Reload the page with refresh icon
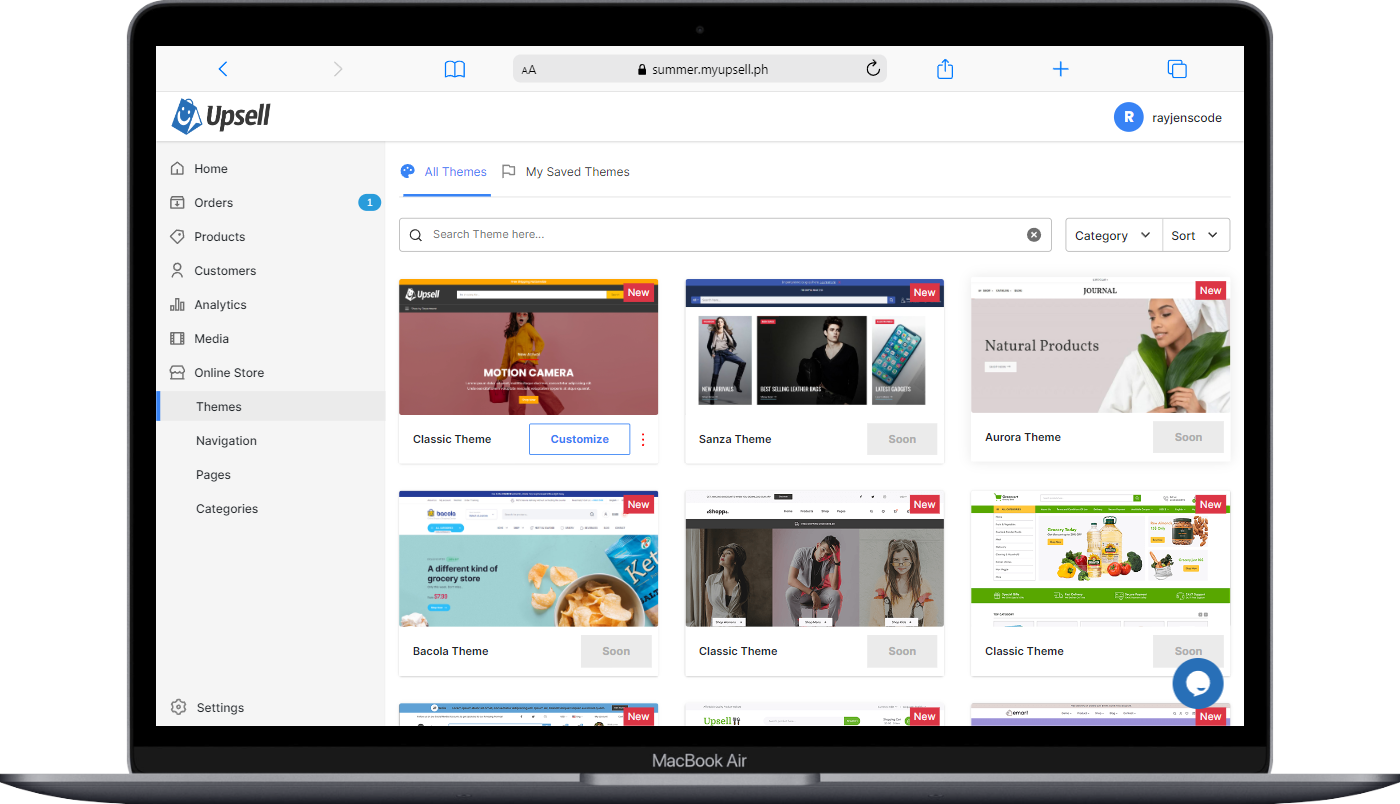This screenshot has width=1400, height=804. (873, 69)
